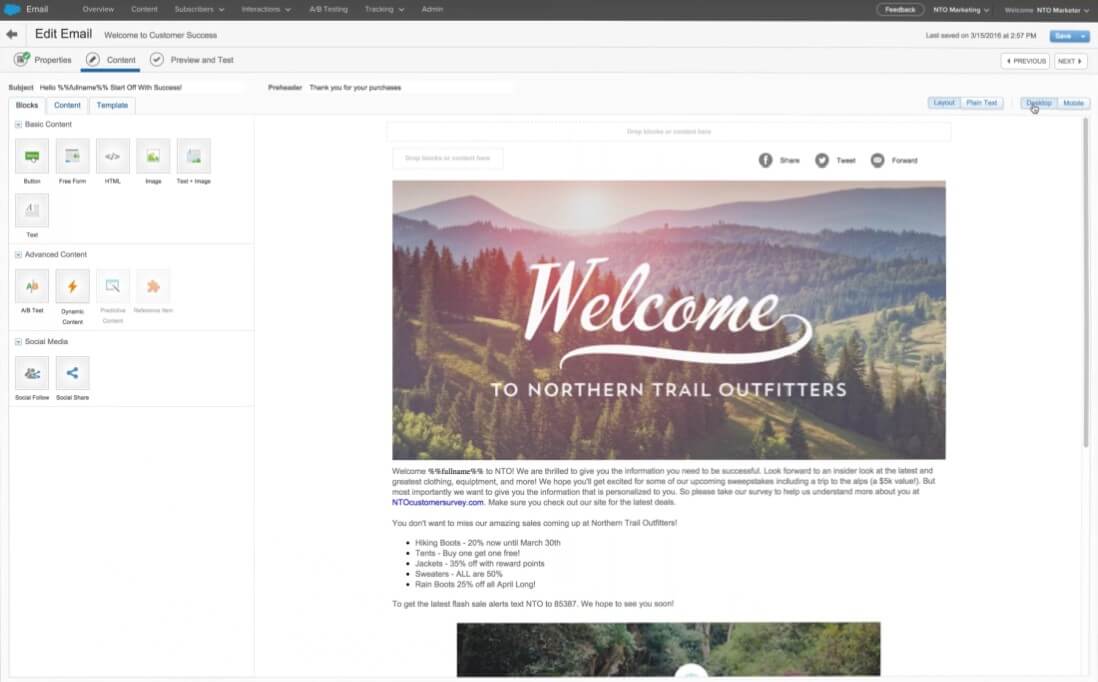Select the Social Share block
Screen dimensions: 1098x682
[72, 373]
